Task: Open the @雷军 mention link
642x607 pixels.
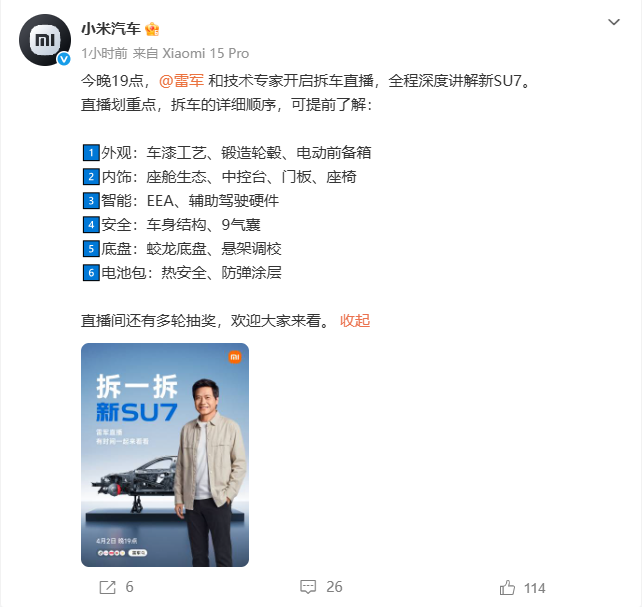Action: click(x=181, y=81)
